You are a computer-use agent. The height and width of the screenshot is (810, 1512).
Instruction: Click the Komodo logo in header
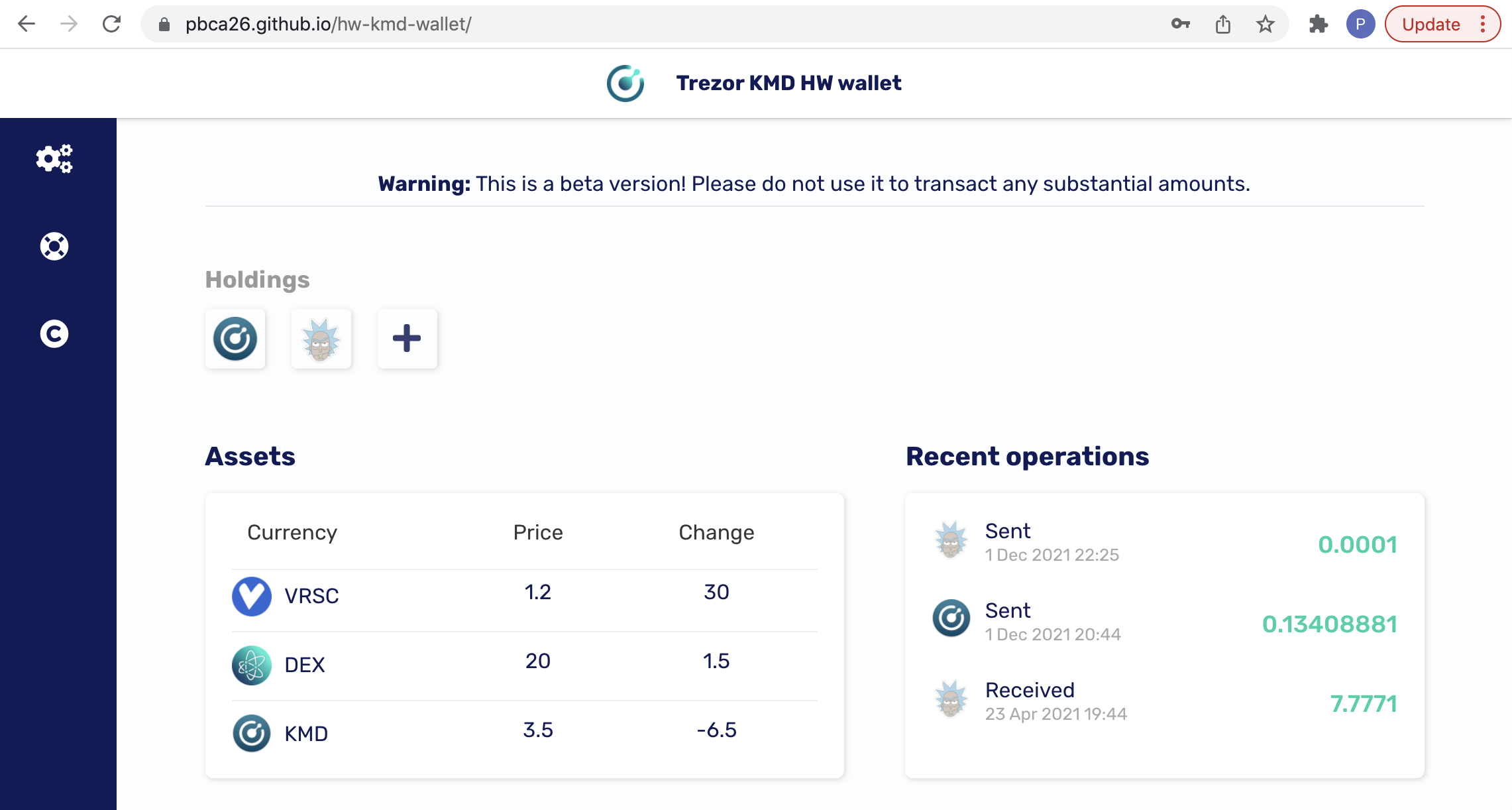click(625, 84)
